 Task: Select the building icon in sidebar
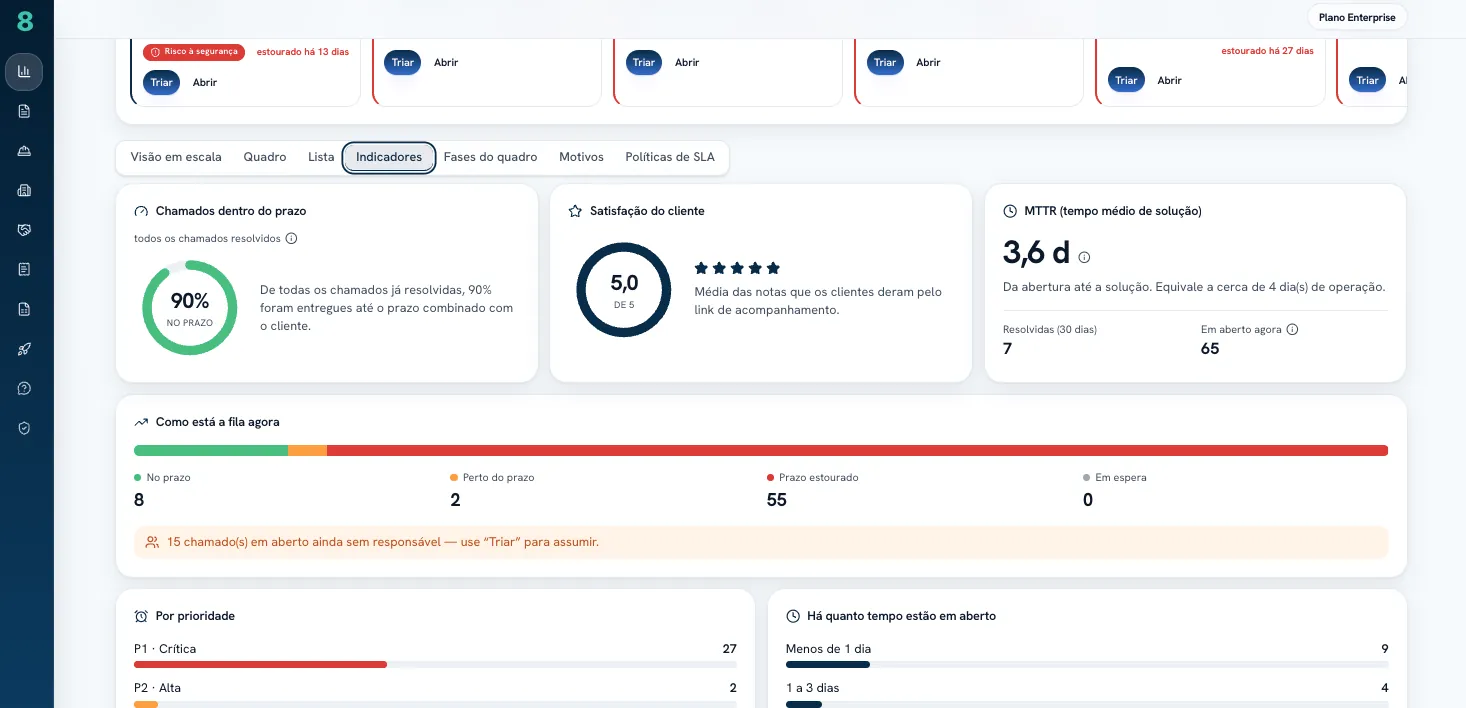[24, 190]
